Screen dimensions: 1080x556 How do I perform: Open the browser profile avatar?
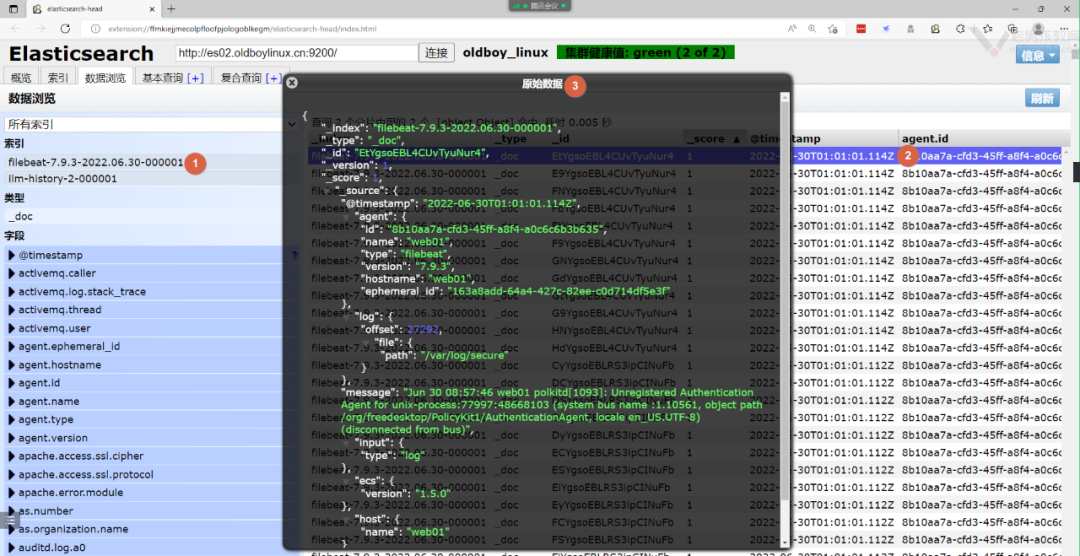[1037, 29]
